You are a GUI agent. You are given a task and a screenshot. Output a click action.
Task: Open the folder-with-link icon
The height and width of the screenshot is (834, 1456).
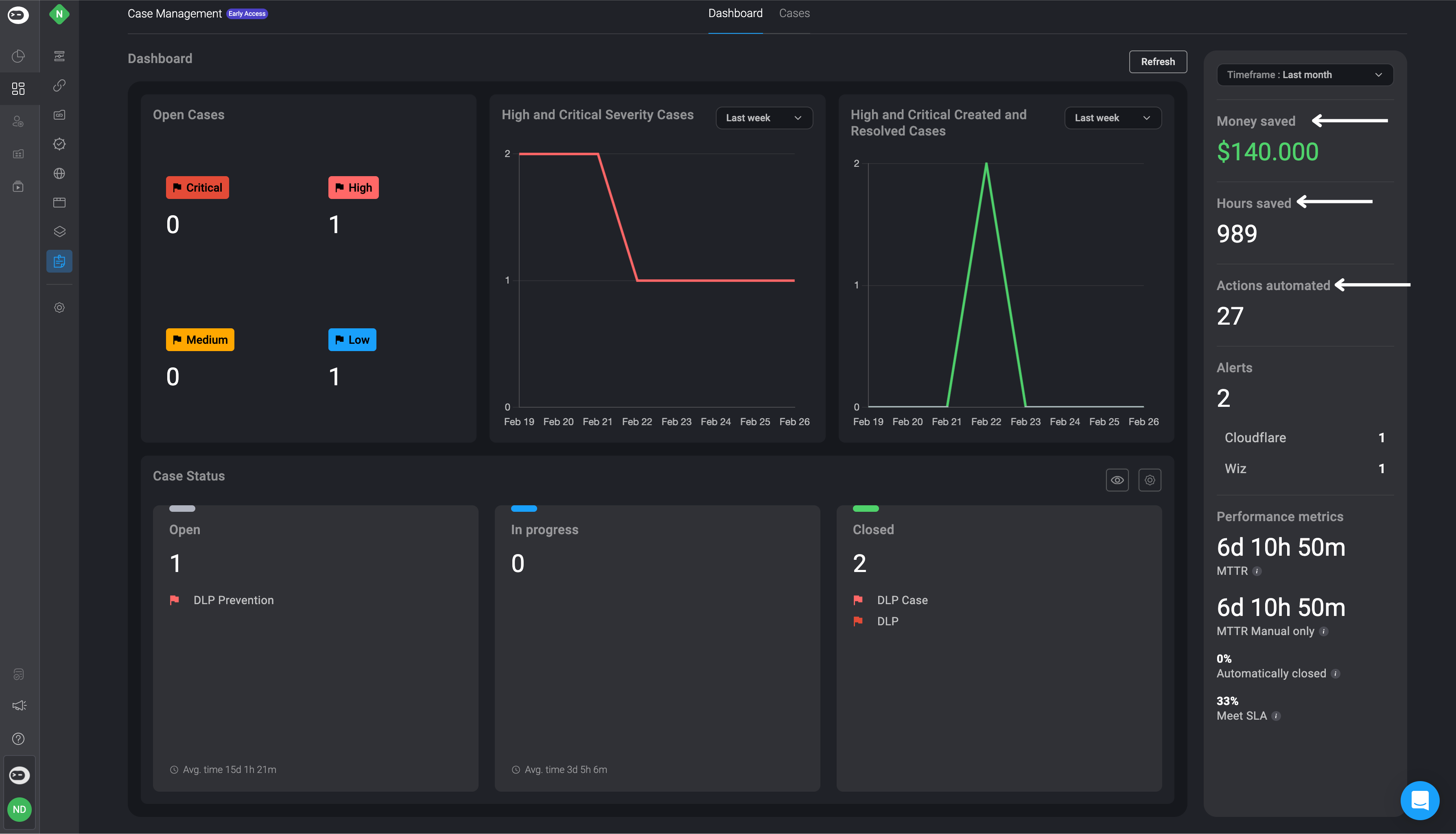point(59,115)
